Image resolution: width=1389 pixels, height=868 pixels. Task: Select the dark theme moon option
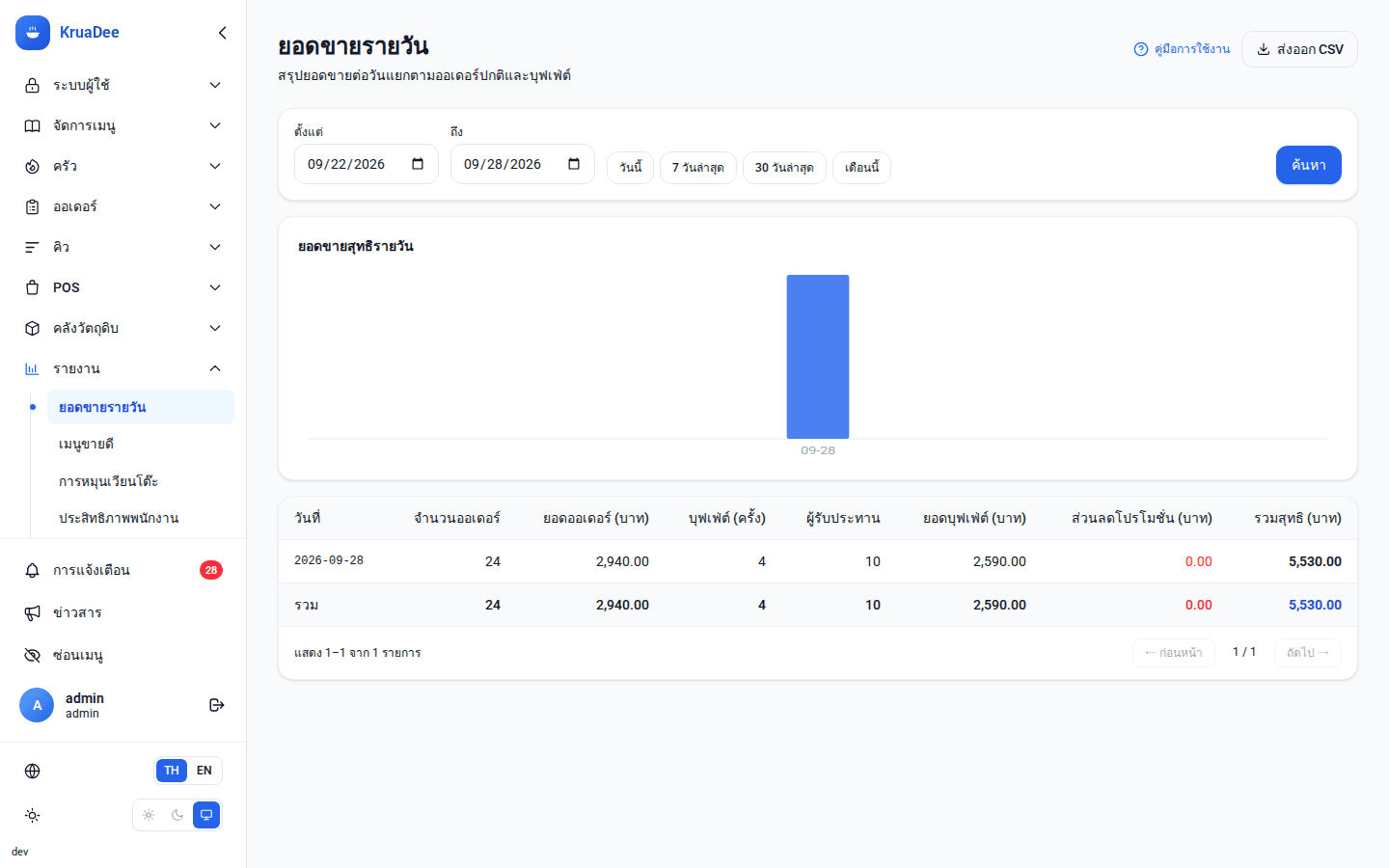[177, 815]
